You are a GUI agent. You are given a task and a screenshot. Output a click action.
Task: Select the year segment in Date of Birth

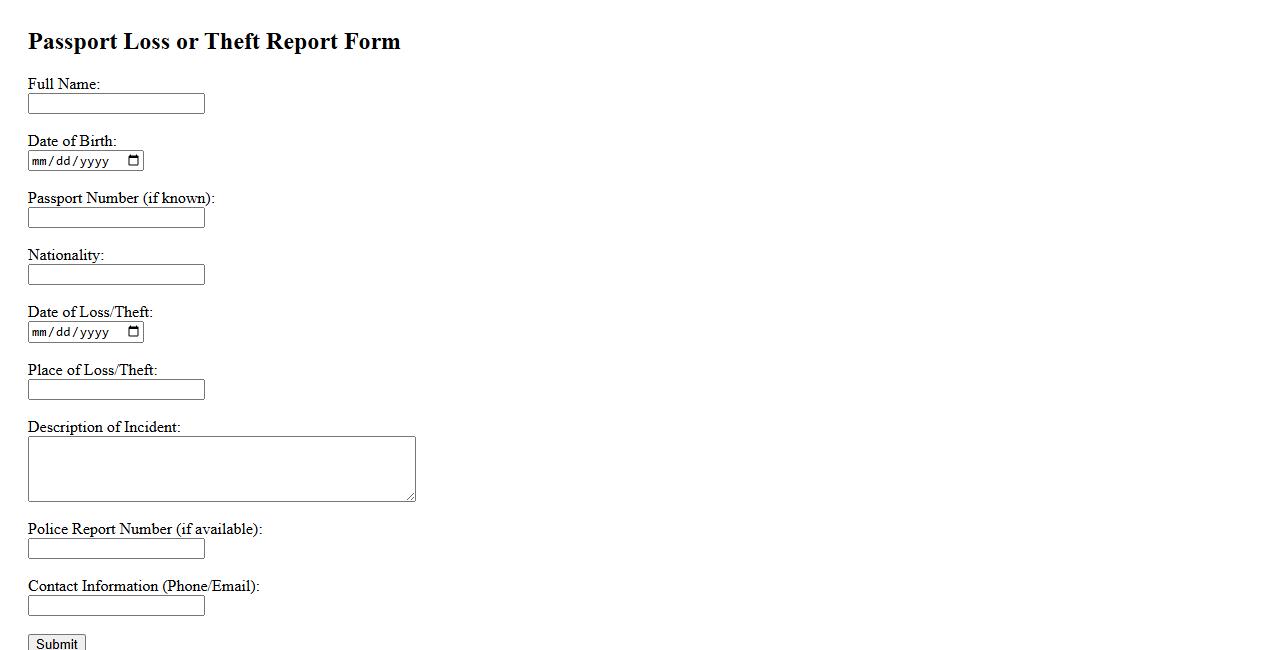[94, 161]
